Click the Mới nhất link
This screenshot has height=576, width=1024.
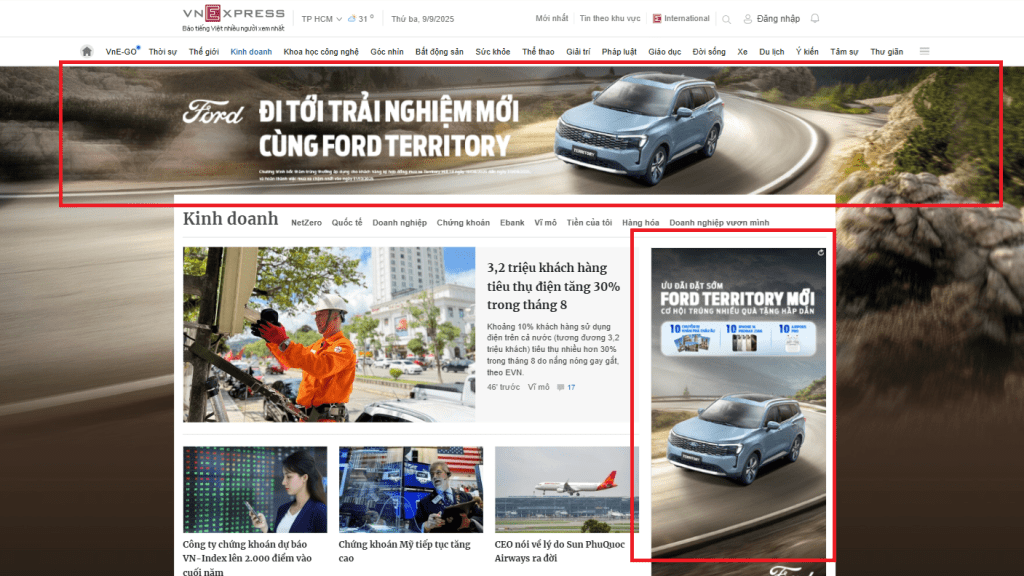[552, 19]
